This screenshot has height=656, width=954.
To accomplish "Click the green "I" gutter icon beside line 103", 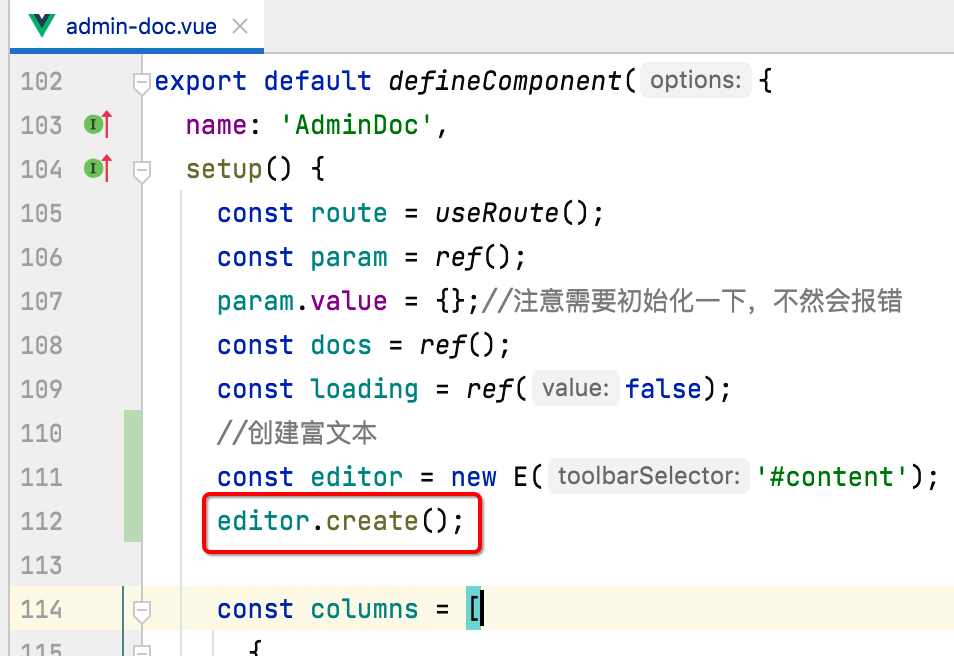I will [94, 124].
